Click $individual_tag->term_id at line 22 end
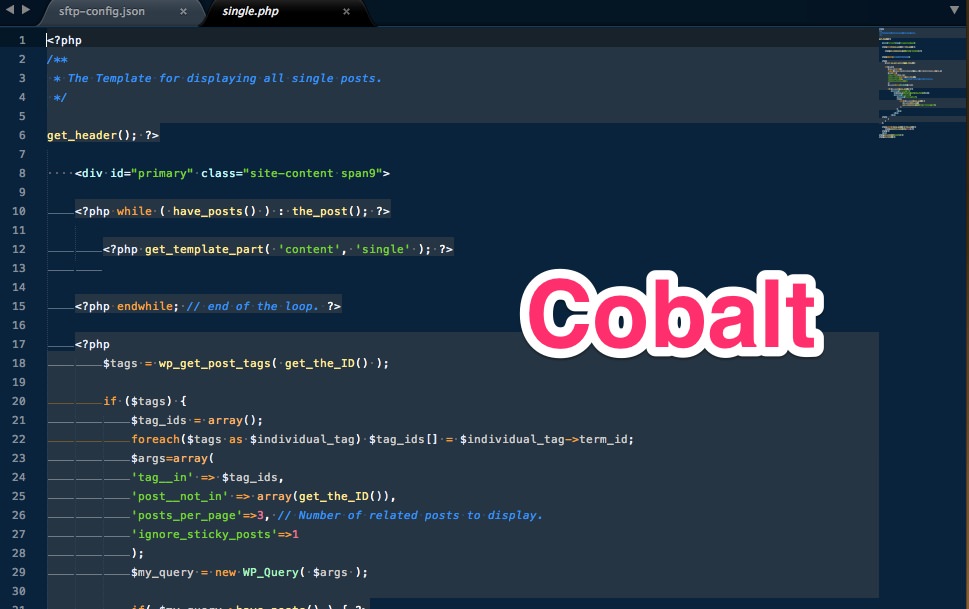This screenshot has height=609, width=969. [546, 439]
